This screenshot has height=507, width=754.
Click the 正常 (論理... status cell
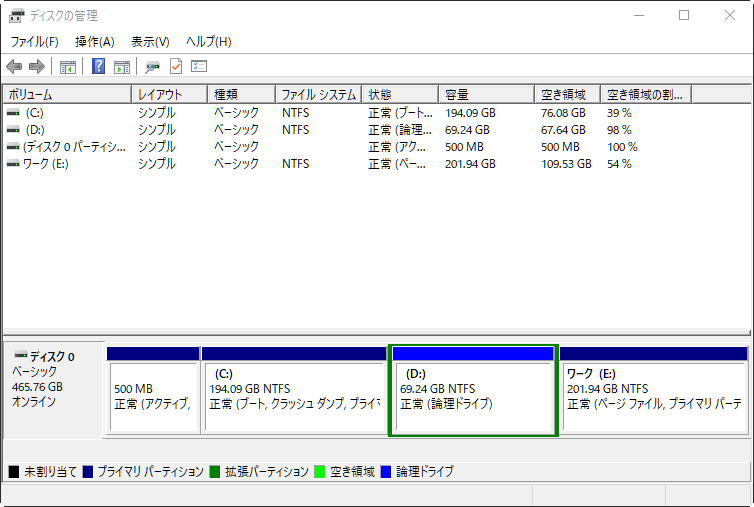point(400,130)
